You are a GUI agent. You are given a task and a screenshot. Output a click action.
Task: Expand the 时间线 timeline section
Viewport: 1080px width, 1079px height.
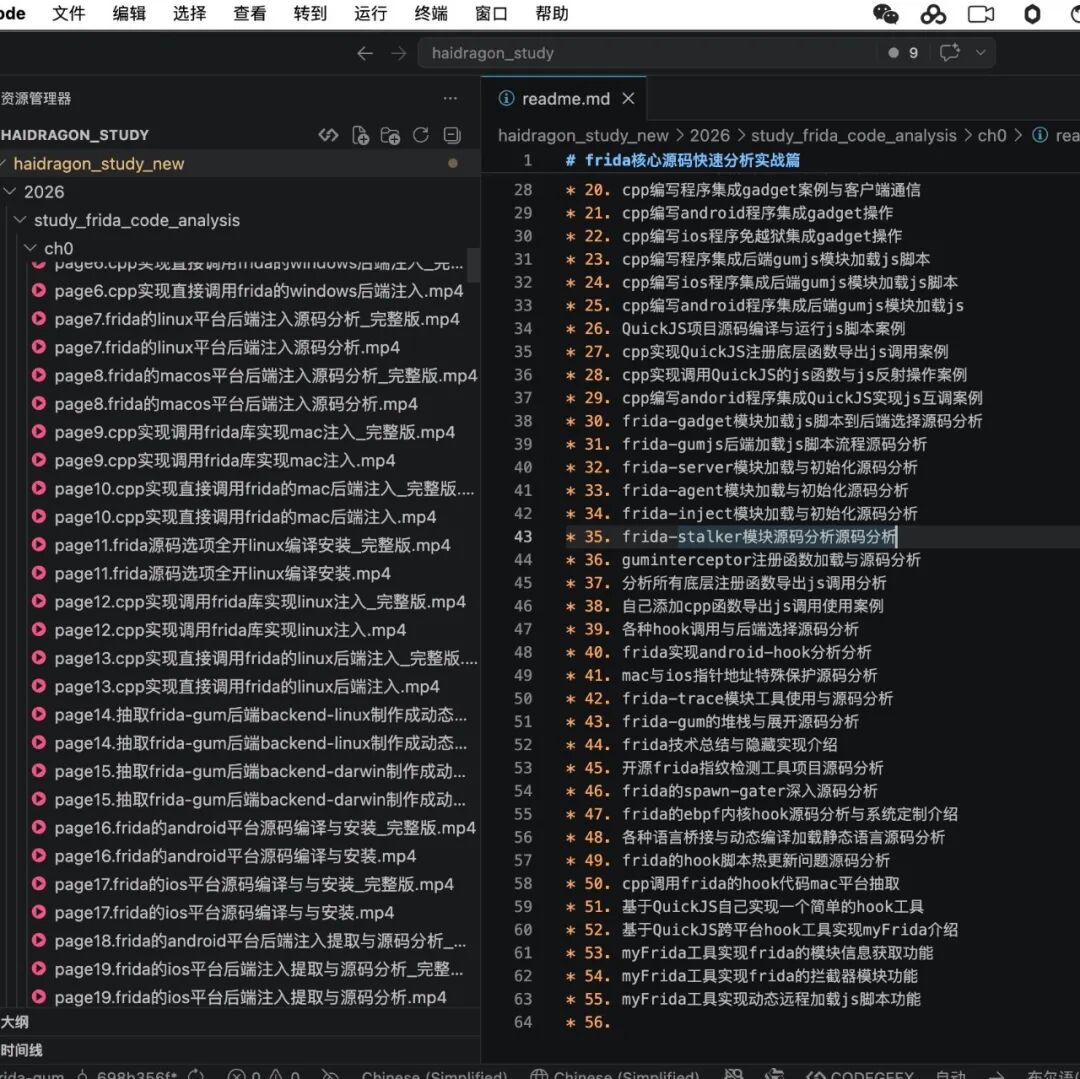240,1050
